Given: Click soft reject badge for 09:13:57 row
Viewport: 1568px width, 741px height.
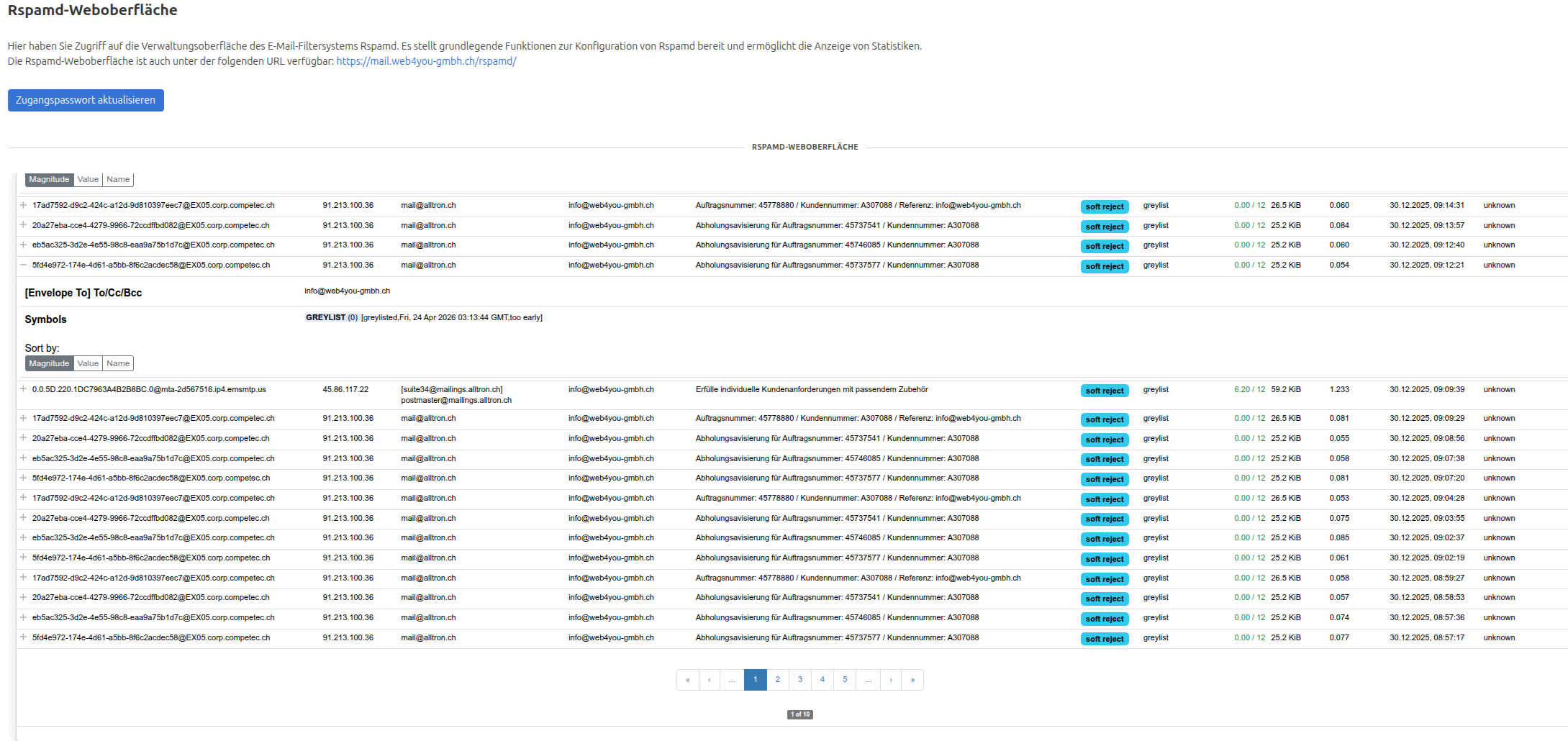Looking at the screenshot, I should pyautogui.click(x=1104, y=227).
